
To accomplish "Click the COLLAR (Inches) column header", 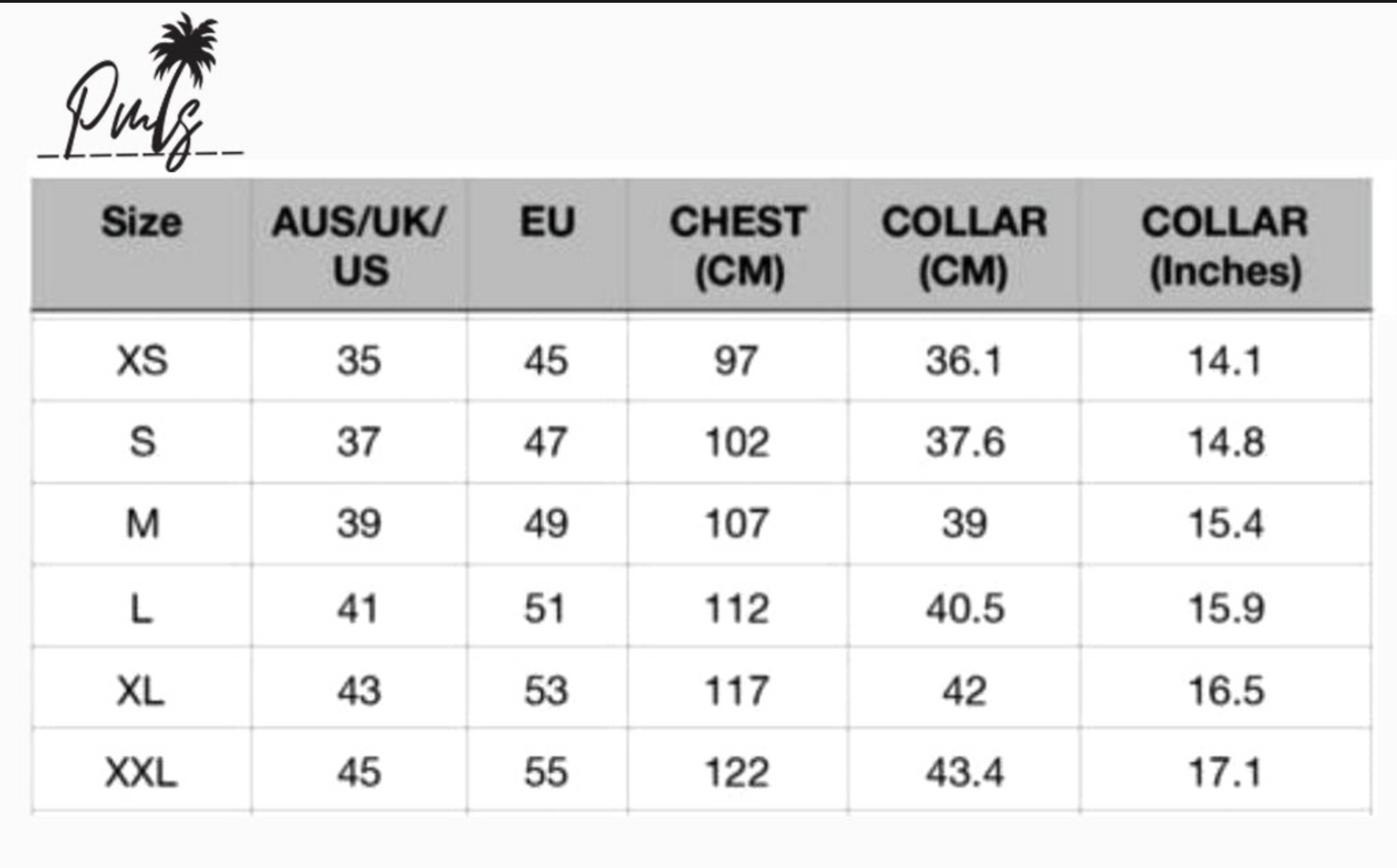I will (x=1225, y=246).
